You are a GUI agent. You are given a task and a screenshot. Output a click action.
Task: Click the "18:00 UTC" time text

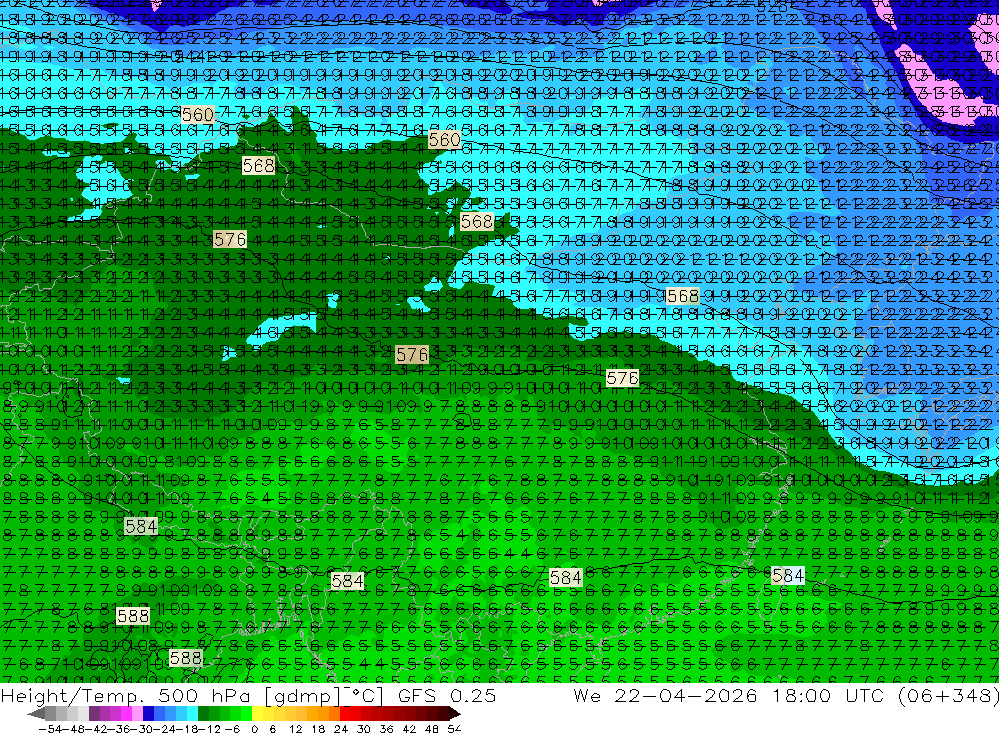(x=828, y=695)
